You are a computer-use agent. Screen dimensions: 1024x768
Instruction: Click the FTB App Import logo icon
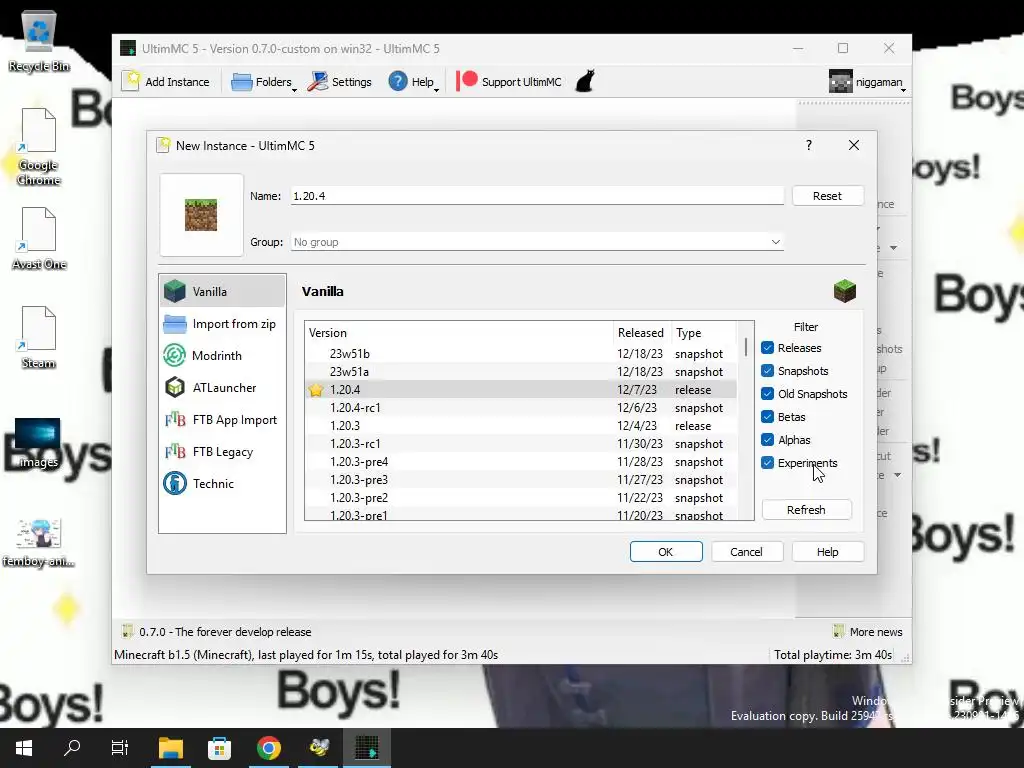coord(175,419)
